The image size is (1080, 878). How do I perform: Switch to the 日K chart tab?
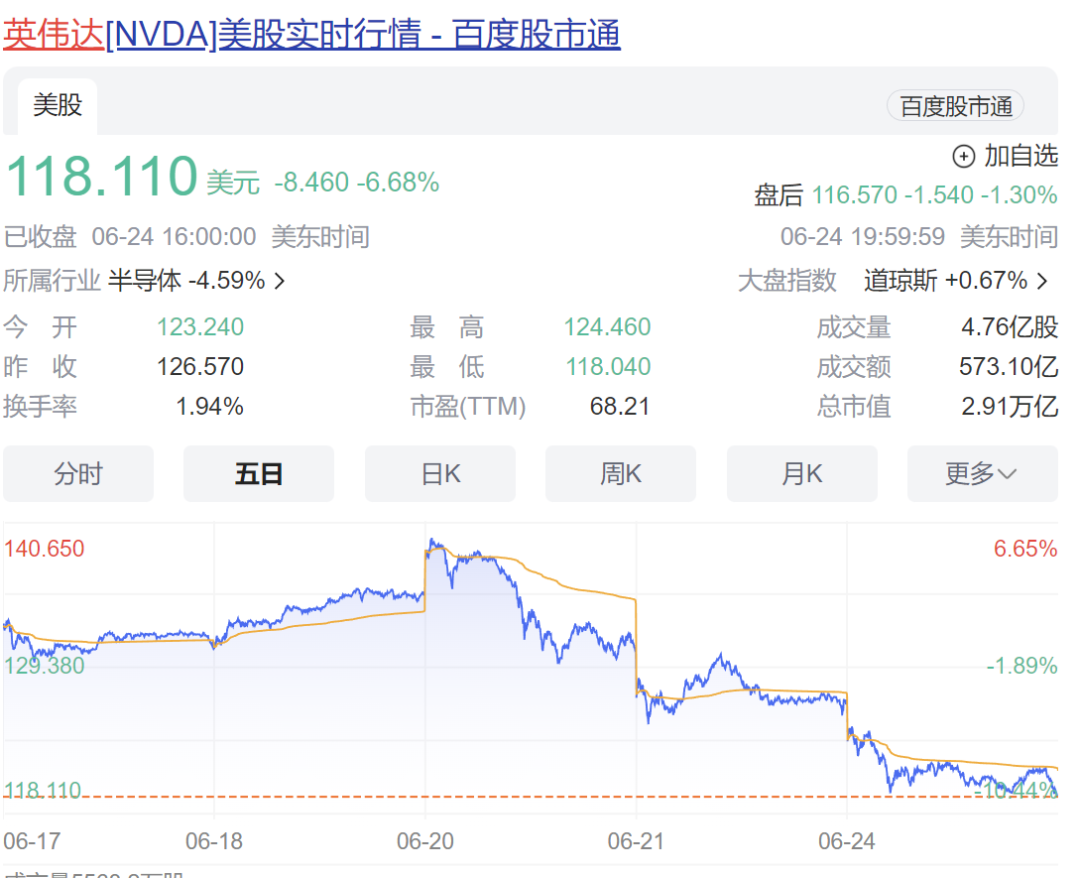pyautogui.click(x=440, y=474)
